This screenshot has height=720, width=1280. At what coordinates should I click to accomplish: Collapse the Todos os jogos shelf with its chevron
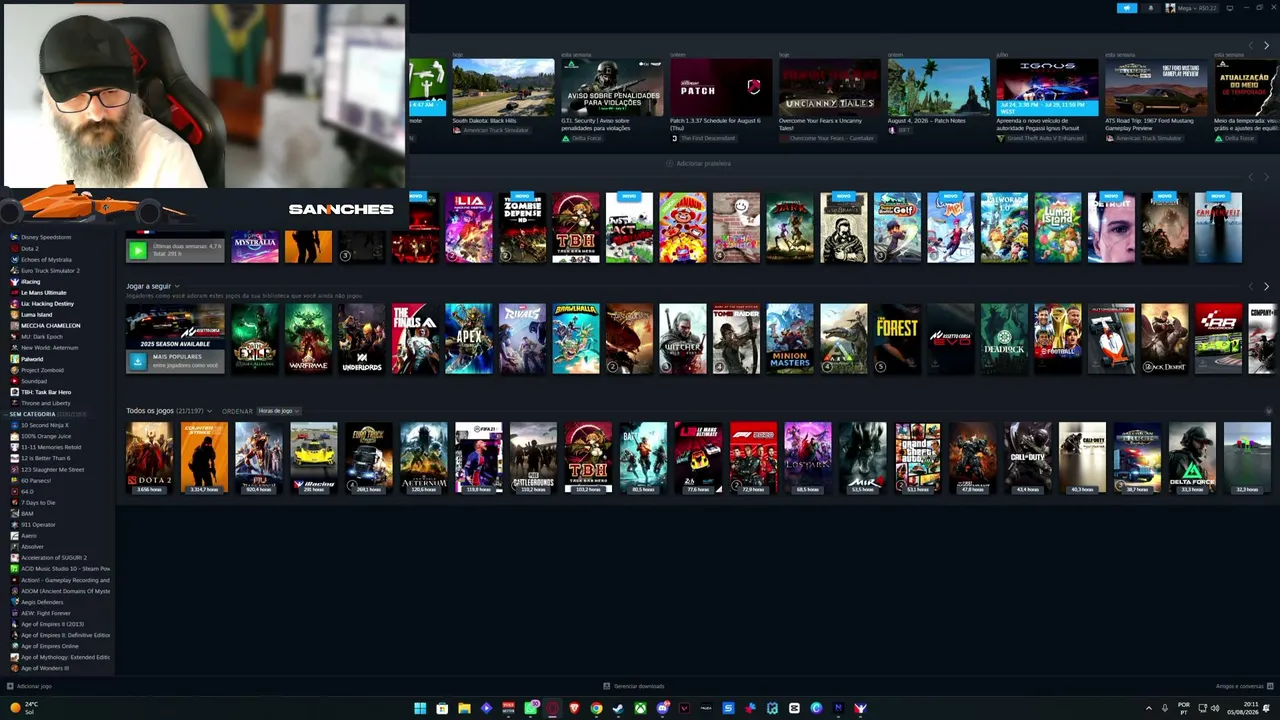point(1268,411)
